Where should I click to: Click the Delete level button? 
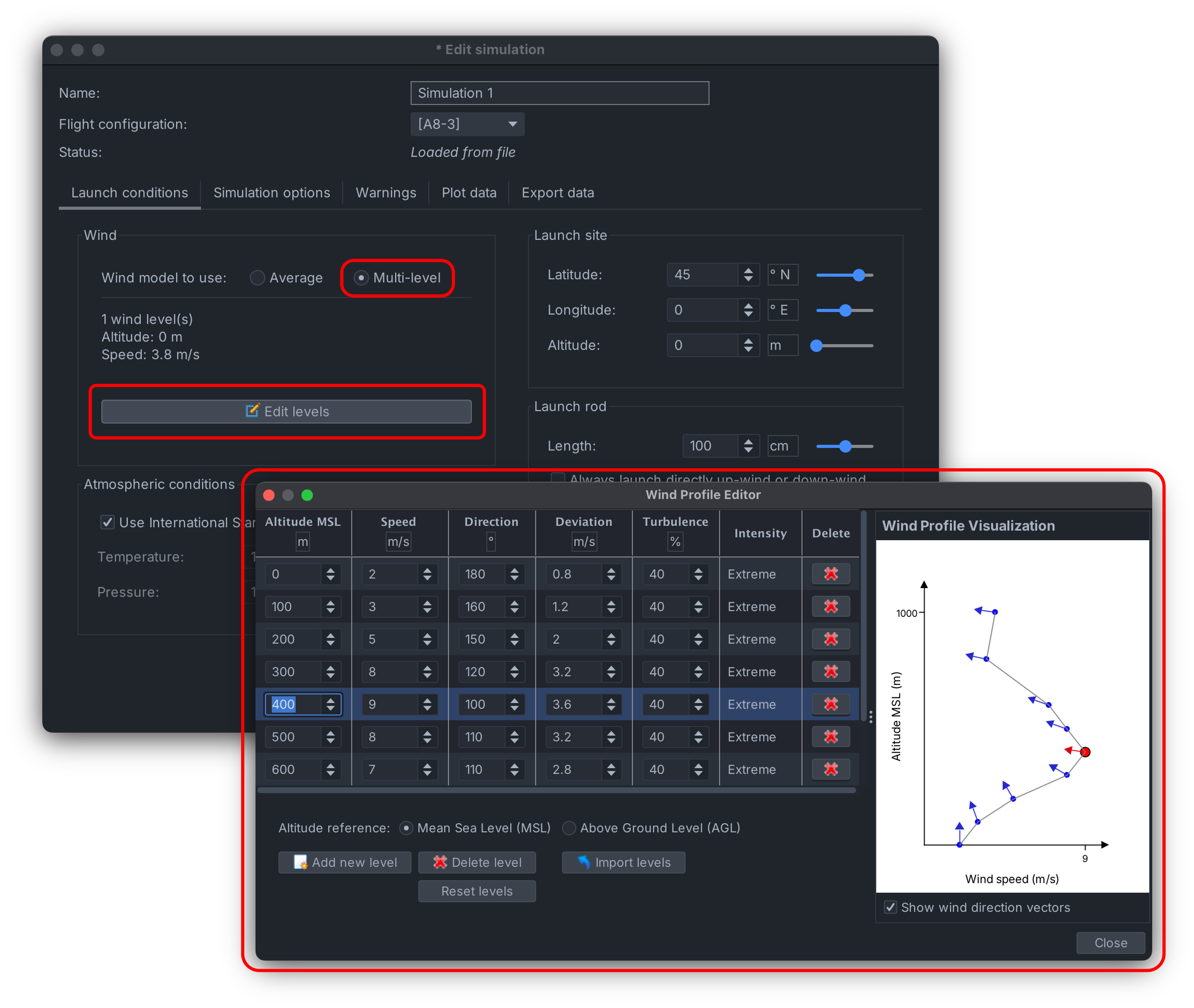477,862
